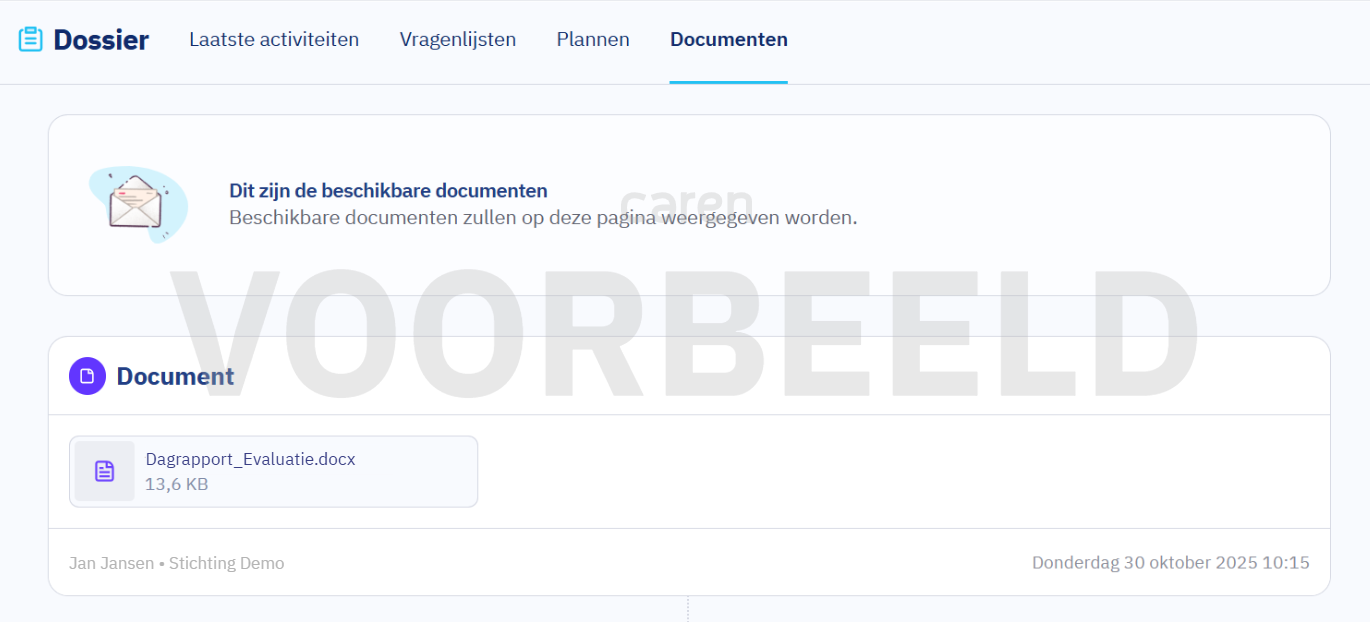This screenshot has width=1370, height=622.
Task: Go to the Vragenlijsten tab
Action: click(x=457, y=39)
